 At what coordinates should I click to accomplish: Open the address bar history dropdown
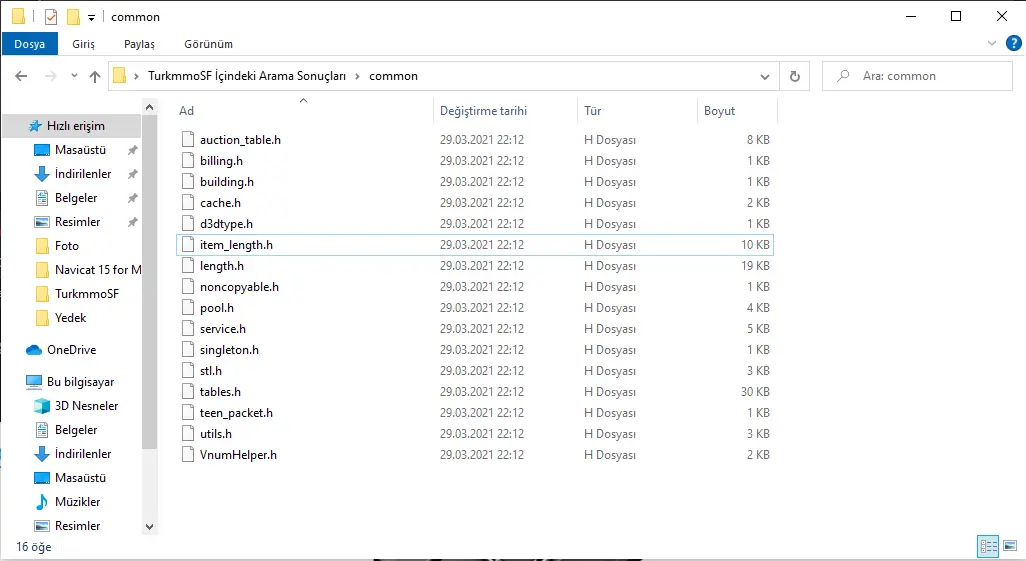767,76
